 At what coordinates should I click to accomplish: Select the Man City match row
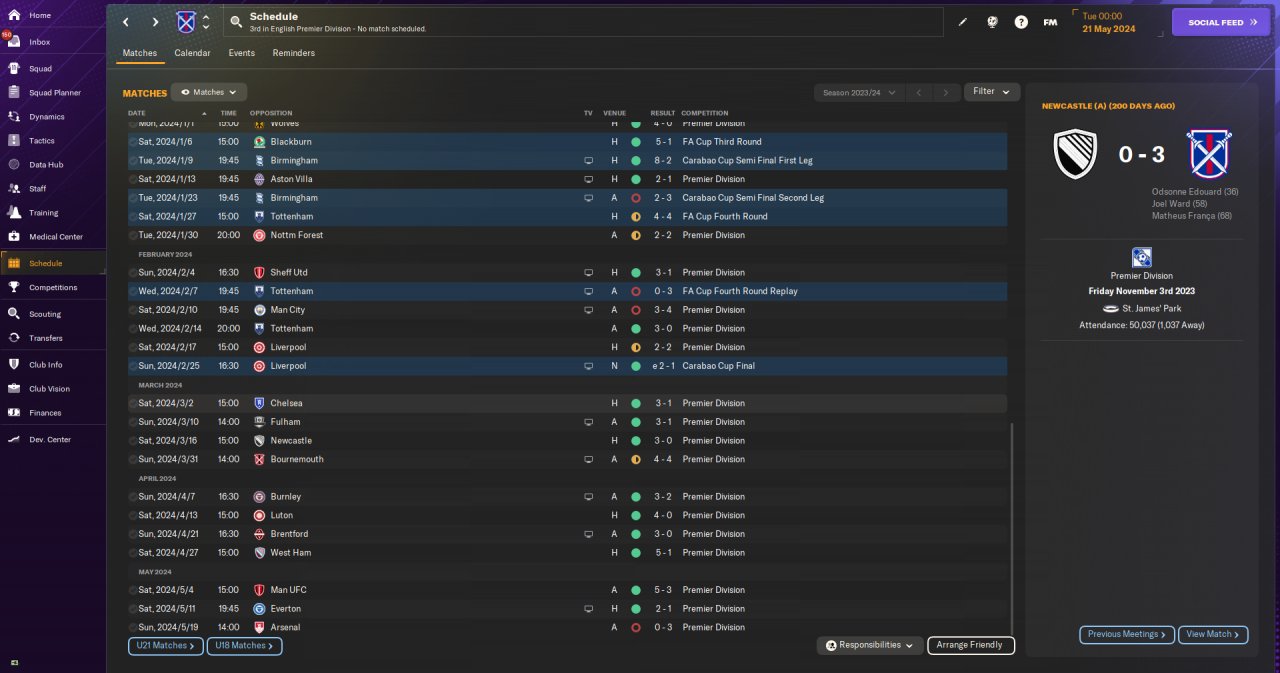pyautogui.click(x=567, y=310)
